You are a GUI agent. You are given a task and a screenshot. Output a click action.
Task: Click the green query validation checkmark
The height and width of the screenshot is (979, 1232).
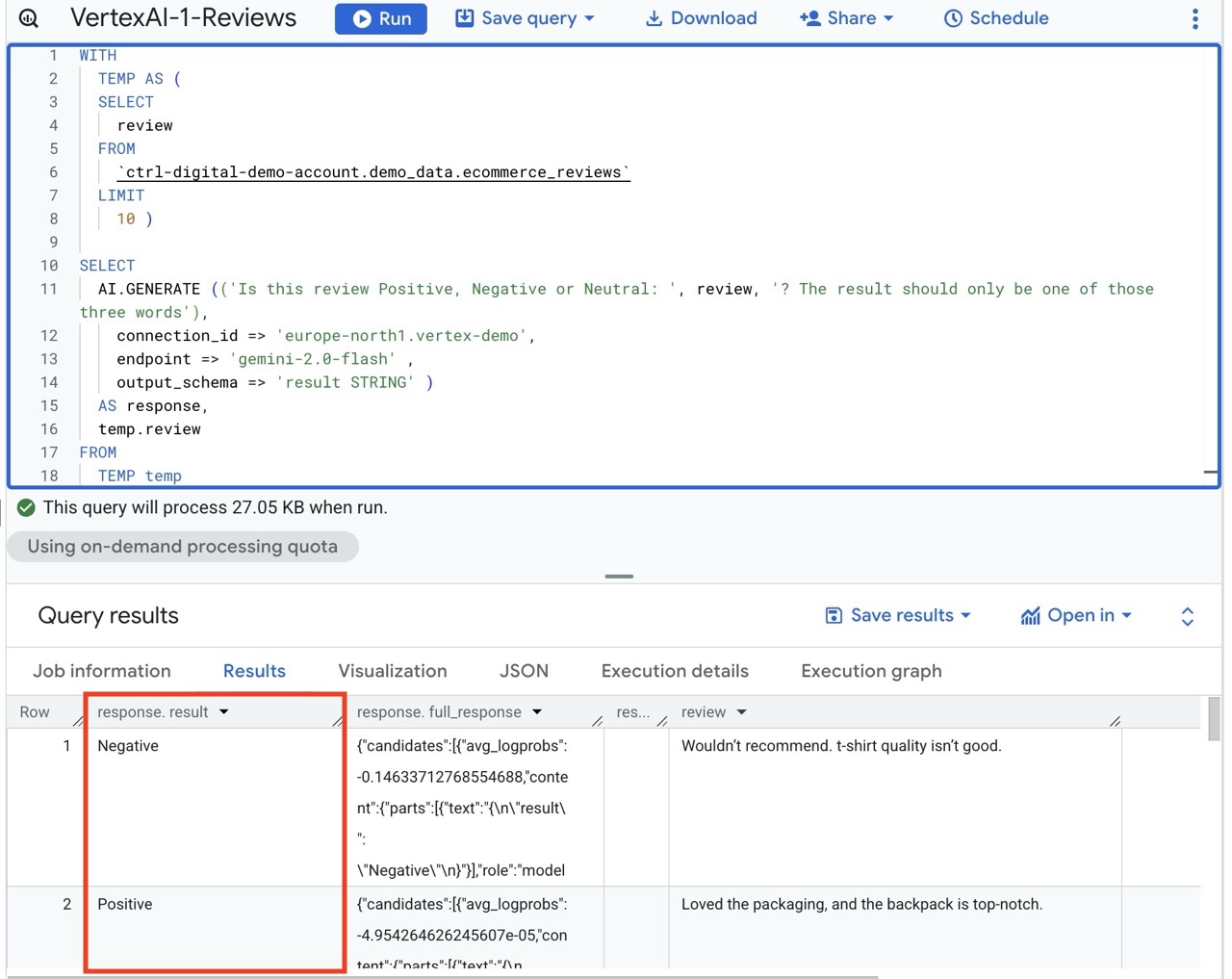[26, 507]
